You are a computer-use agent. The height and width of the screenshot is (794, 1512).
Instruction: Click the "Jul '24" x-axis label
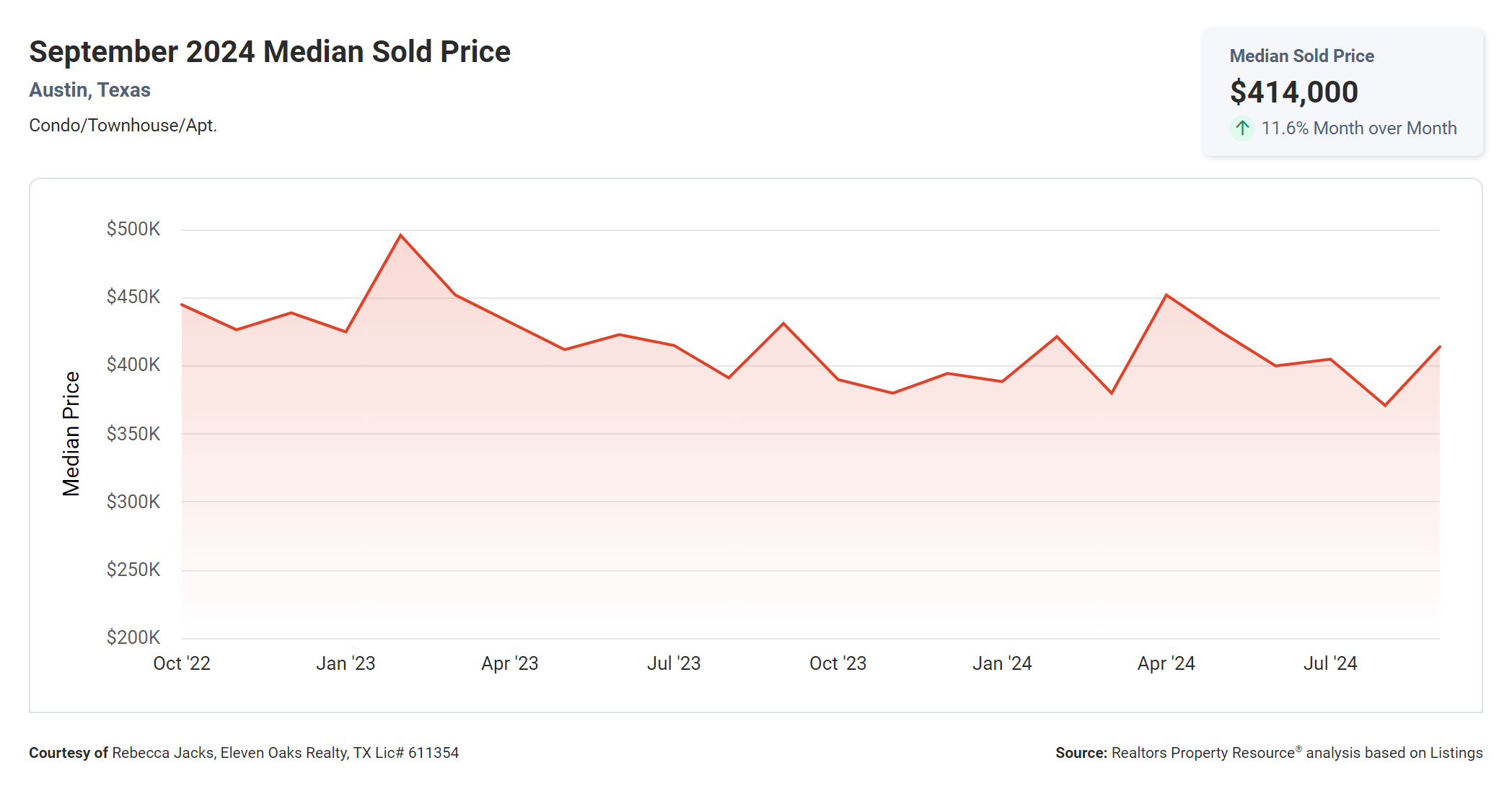point(1330,663)
